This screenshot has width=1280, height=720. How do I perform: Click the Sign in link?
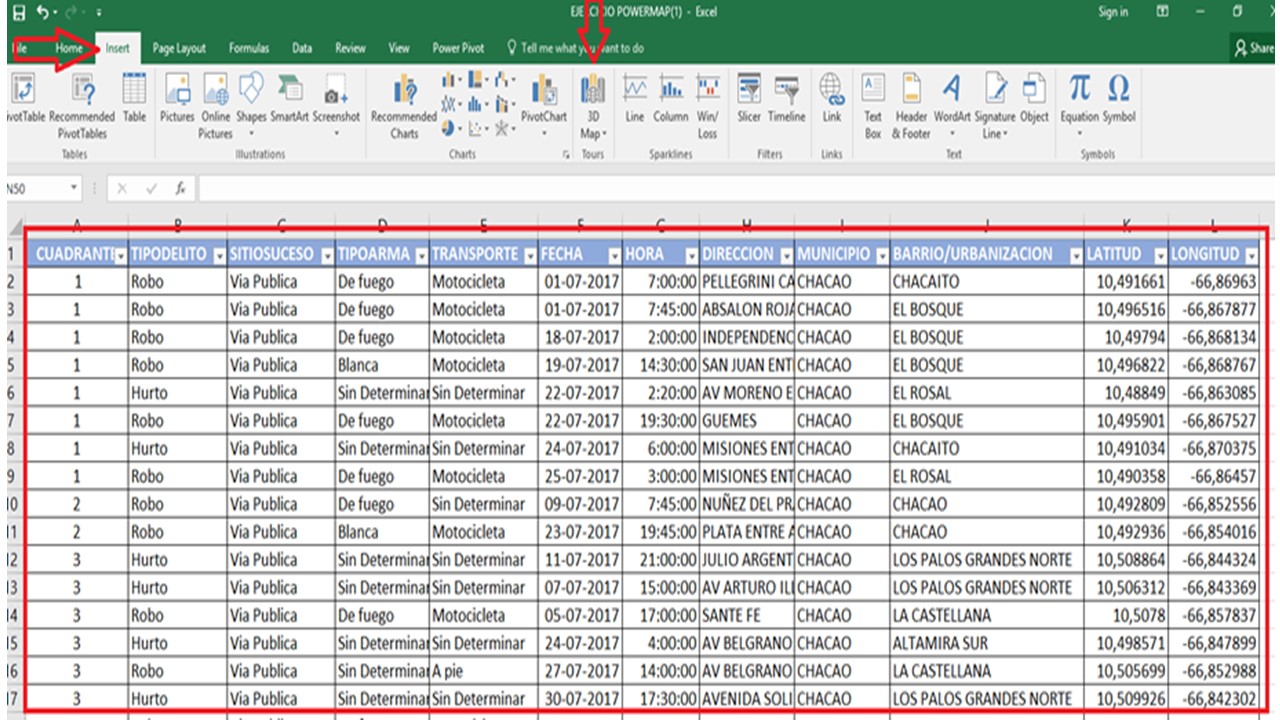click(1113, 12)
